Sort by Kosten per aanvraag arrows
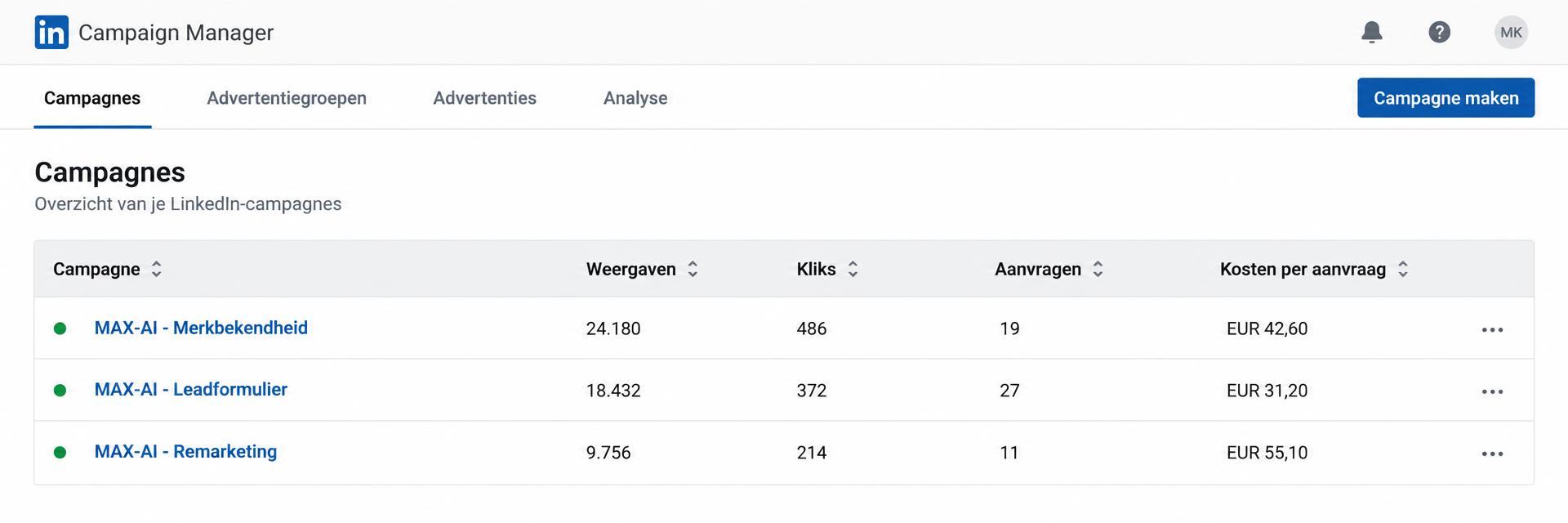This screenshot has height=523, width=1568. point(1403,269)
